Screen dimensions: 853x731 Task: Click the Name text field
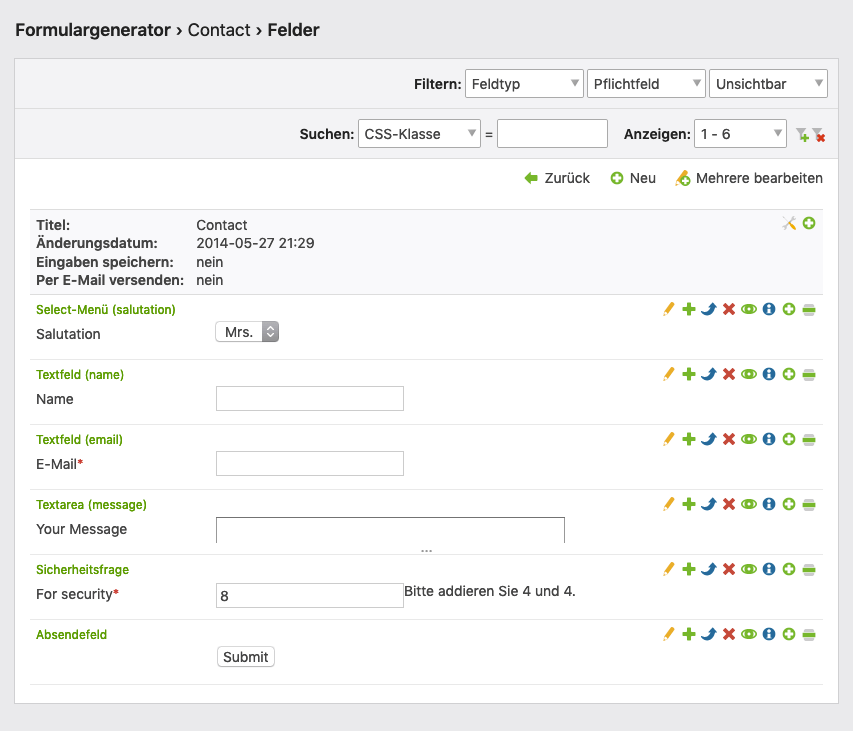[x=310, y=399]
